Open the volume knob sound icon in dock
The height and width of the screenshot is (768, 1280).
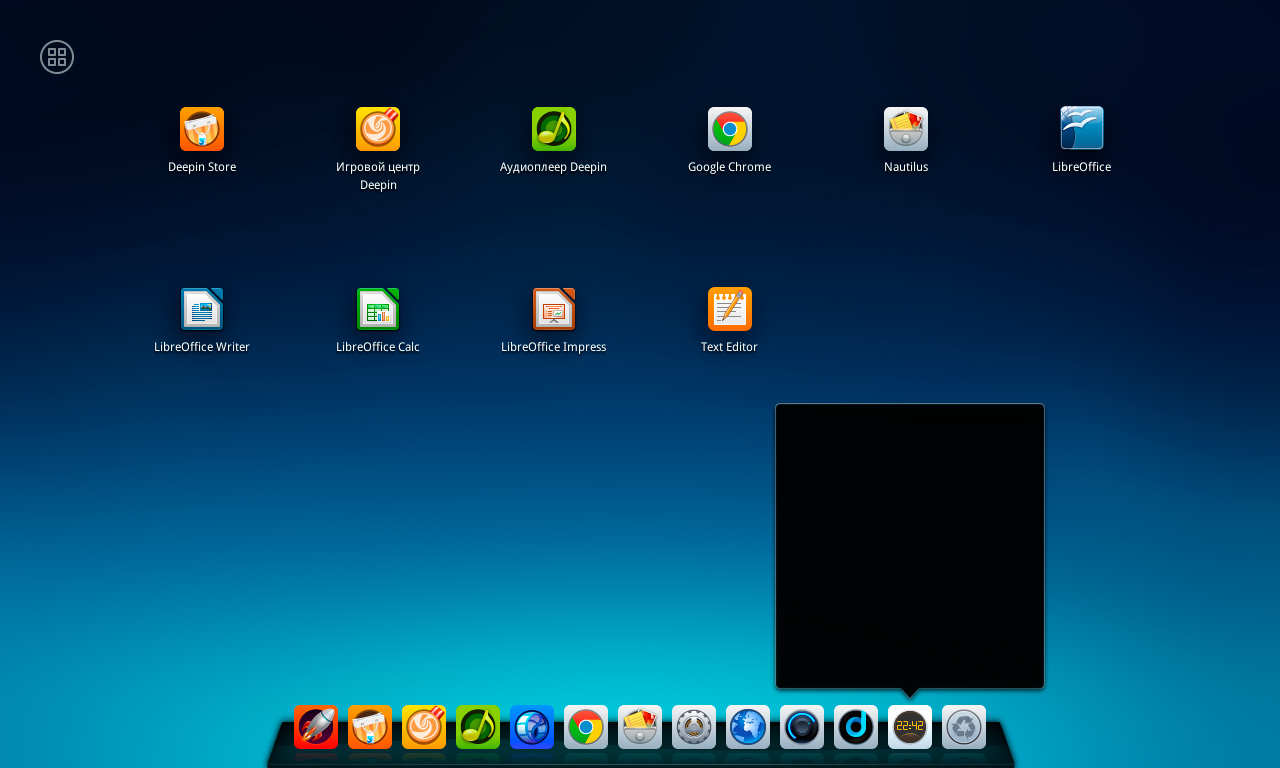pyautogui.click(x=802, y=727)
